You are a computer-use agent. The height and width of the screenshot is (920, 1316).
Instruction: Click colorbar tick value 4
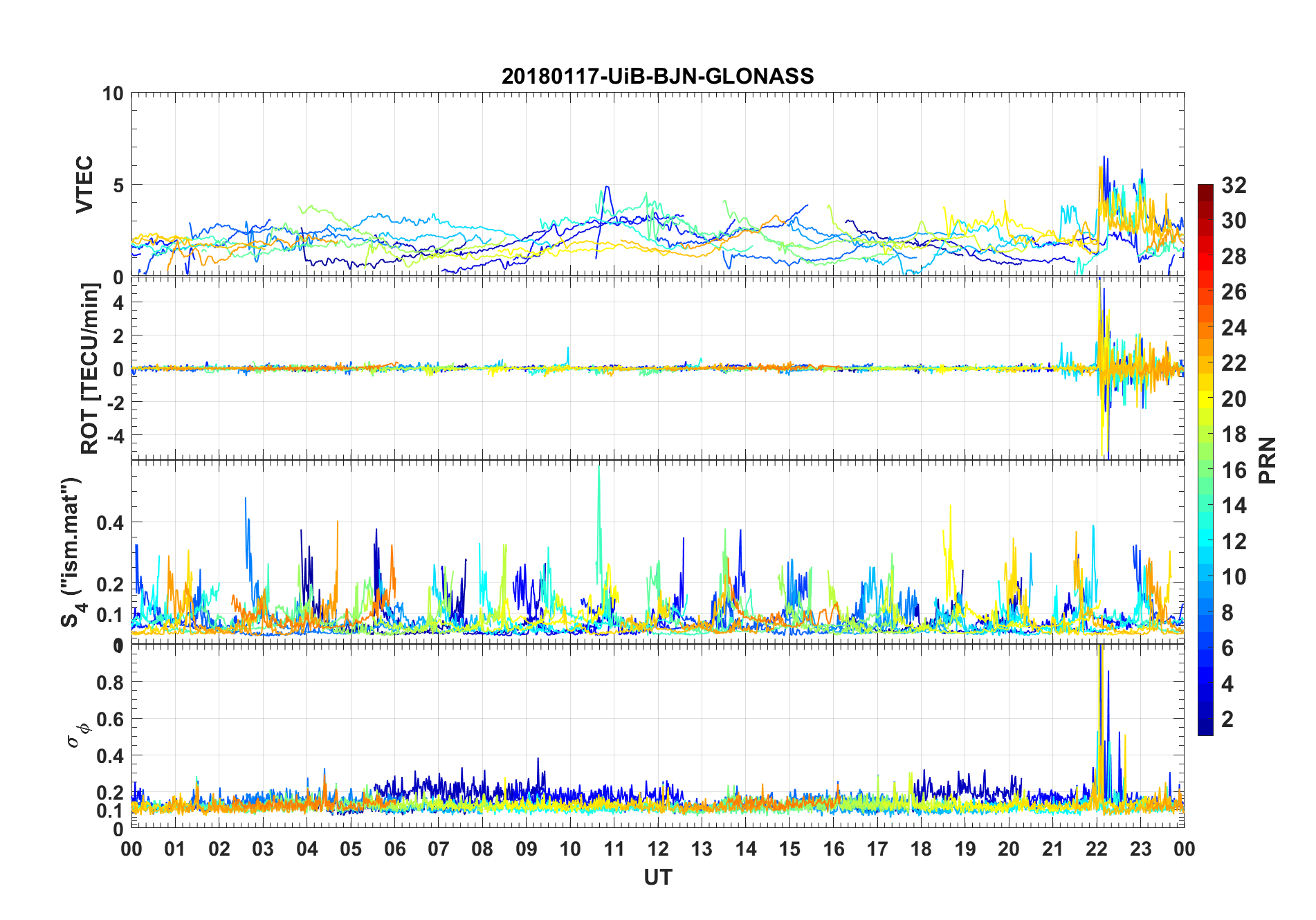tap(1227, 684)
